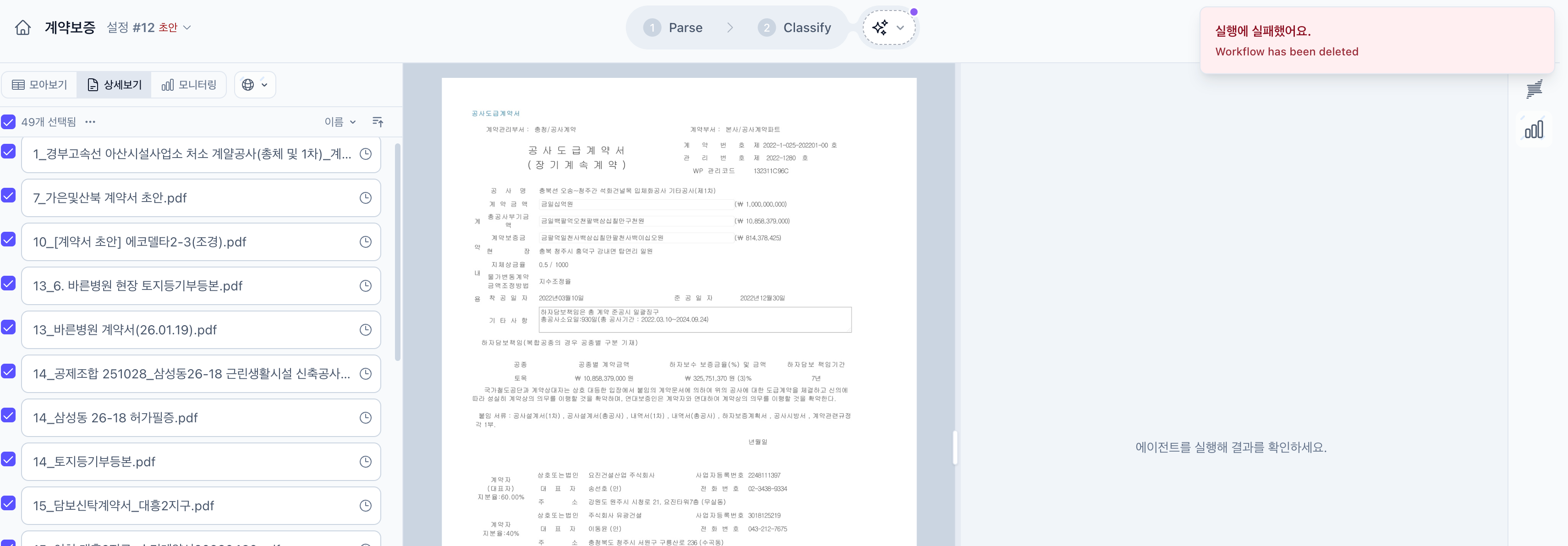Click the clock icon on 10_[계약서 초안] 에코델타2-3(조경).pdf
Image resolution: width=1568 pixels, height=546 pixels.
click(x=365, y=242)
